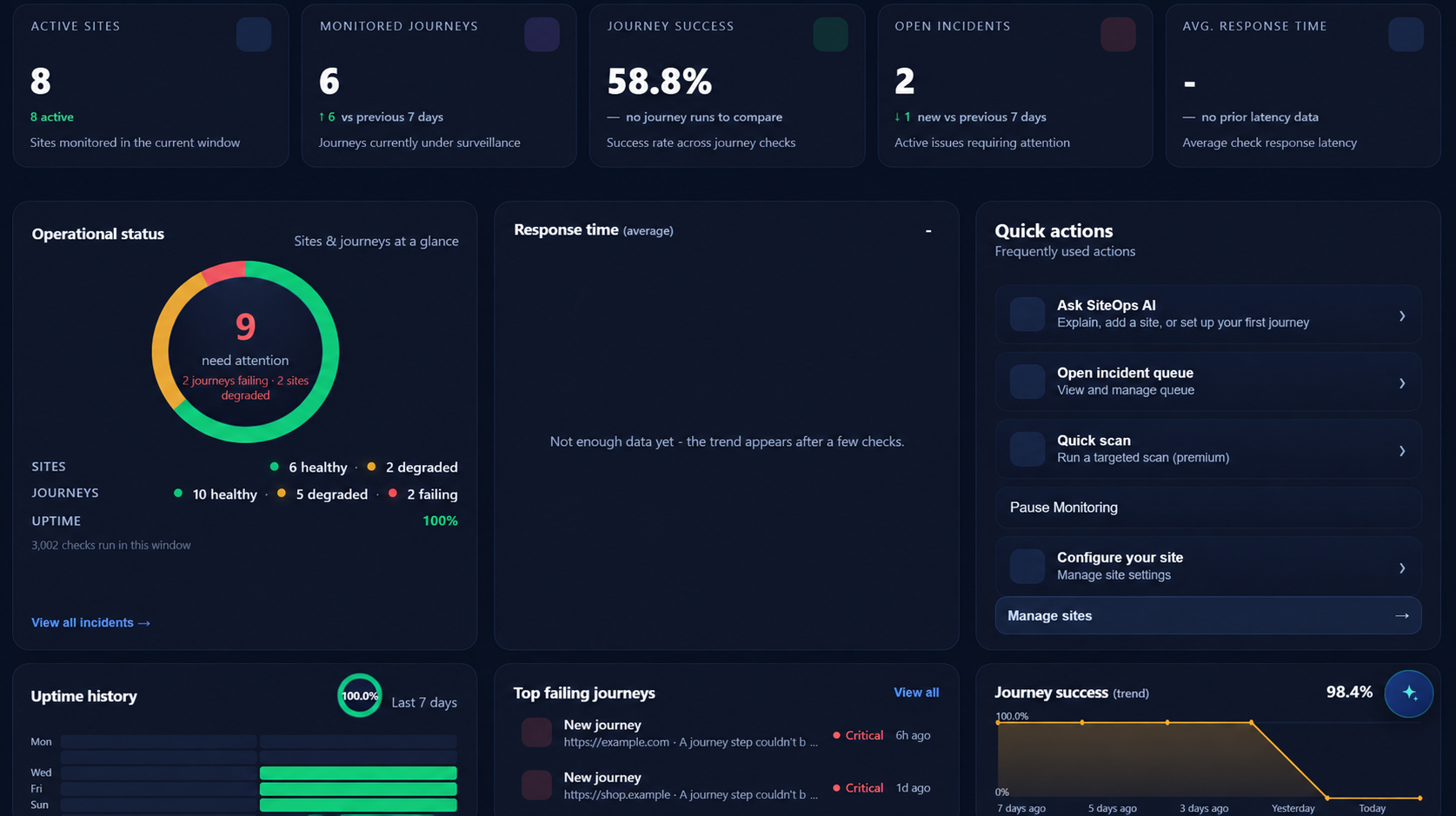This screenshot has height=816, width=1456.
Task: Open the floating AI sparkle assistant button
Action: click(1408, 693)
